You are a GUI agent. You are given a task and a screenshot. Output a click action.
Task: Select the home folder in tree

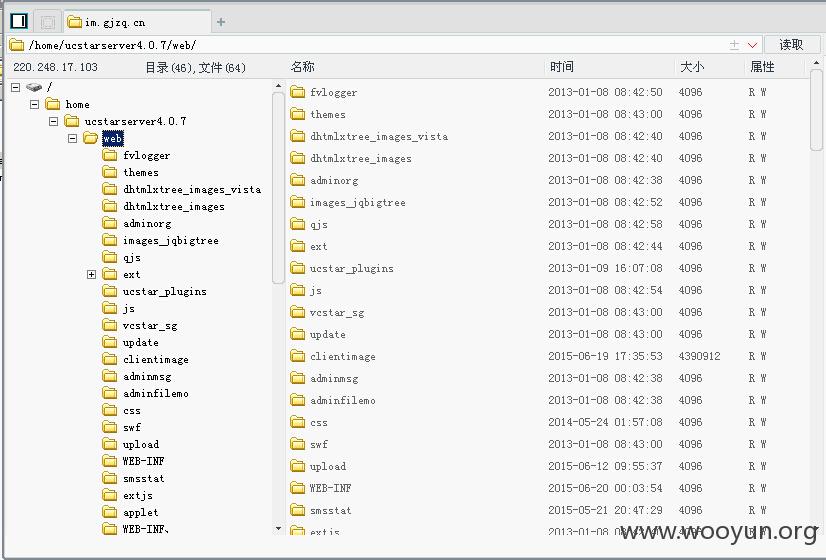coord(77,104)
